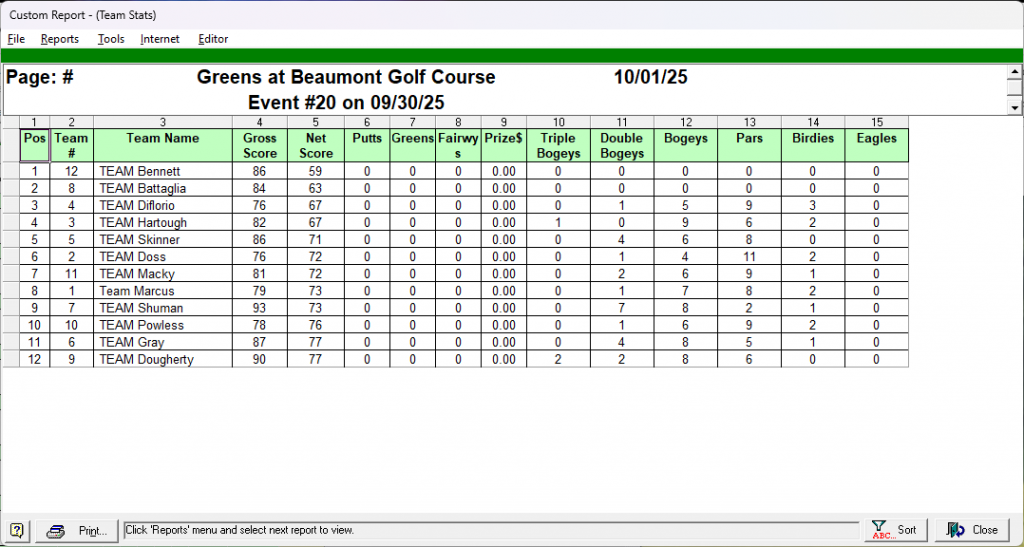Click the Triple Bogeys column header

[x=559, y=145]
